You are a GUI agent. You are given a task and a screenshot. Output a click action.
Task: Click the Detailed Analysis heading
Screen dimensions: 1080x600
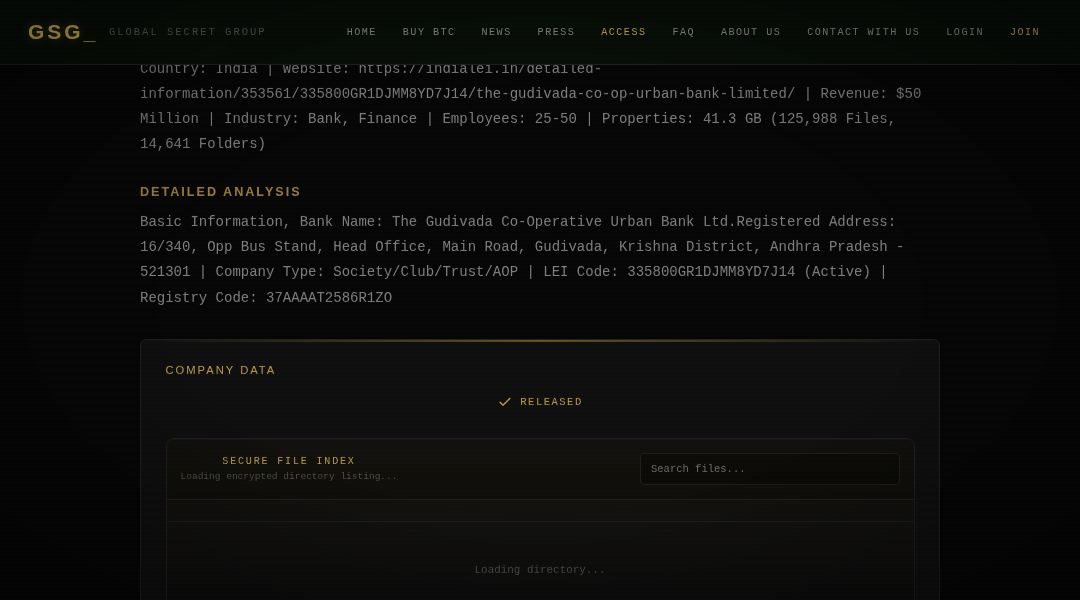pos(220,192)
